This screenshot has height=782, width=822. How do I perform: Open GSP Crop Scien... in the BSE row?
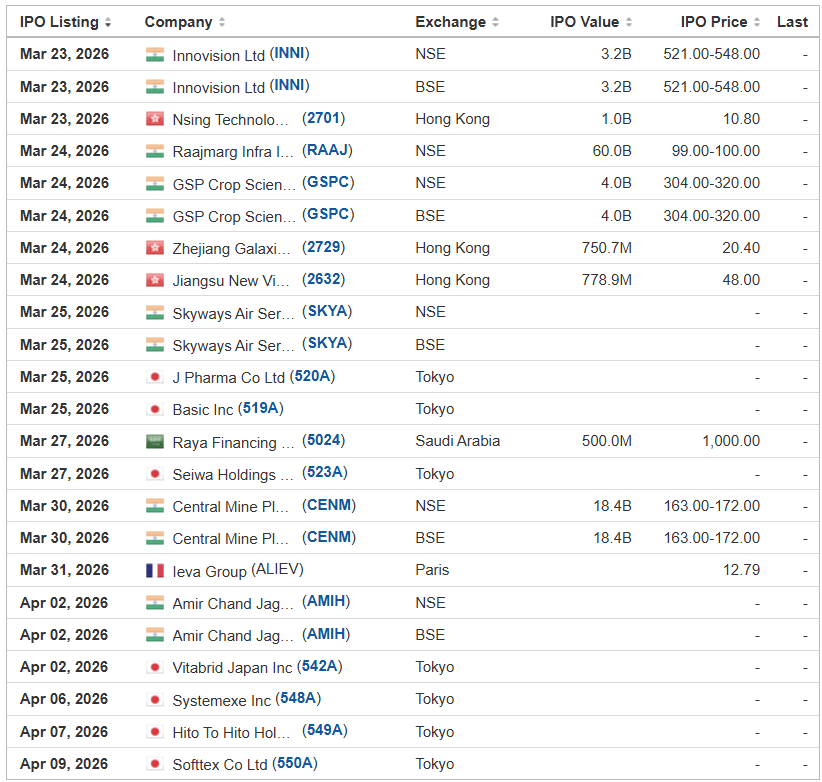coord(234,216)
